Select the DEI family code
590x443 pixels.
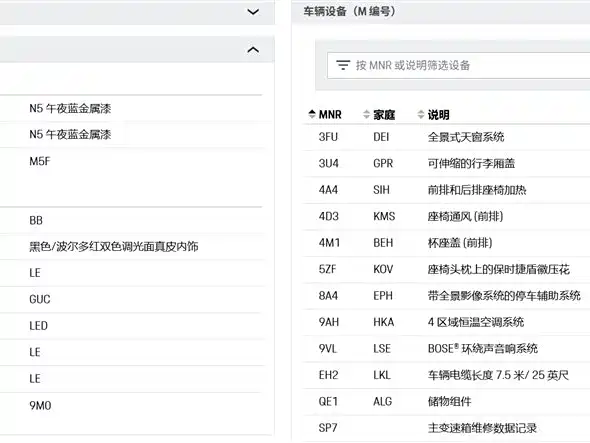[381, 137]
